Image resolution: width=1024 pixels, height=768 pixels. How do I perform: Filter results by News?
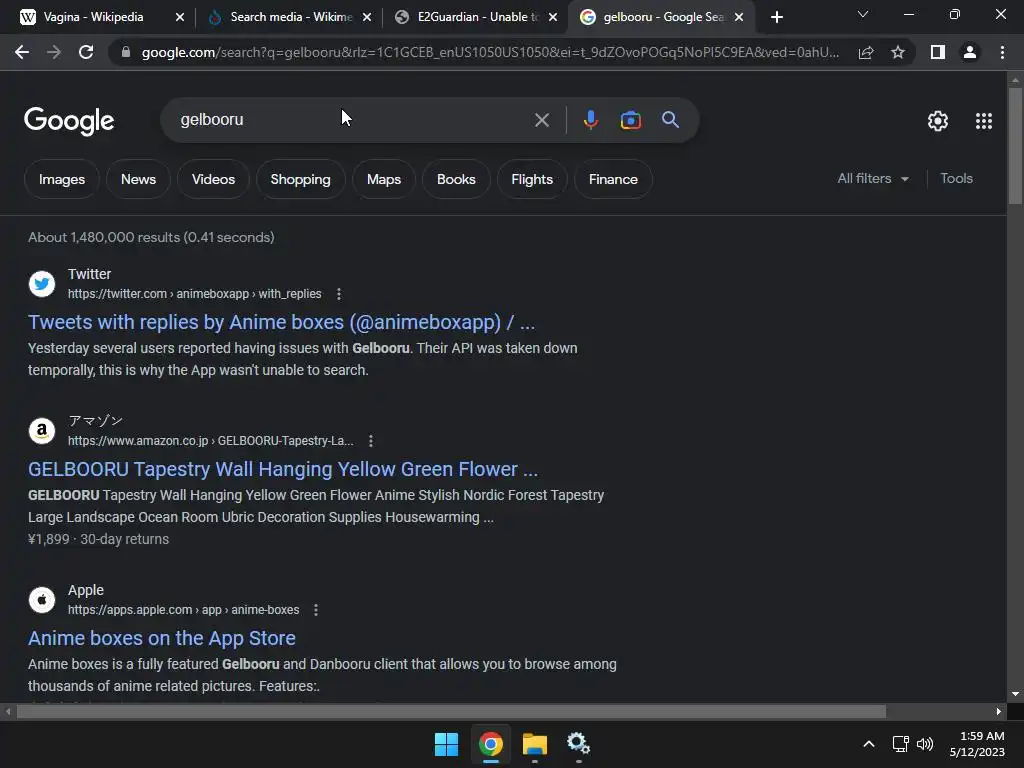click(138, 179)
